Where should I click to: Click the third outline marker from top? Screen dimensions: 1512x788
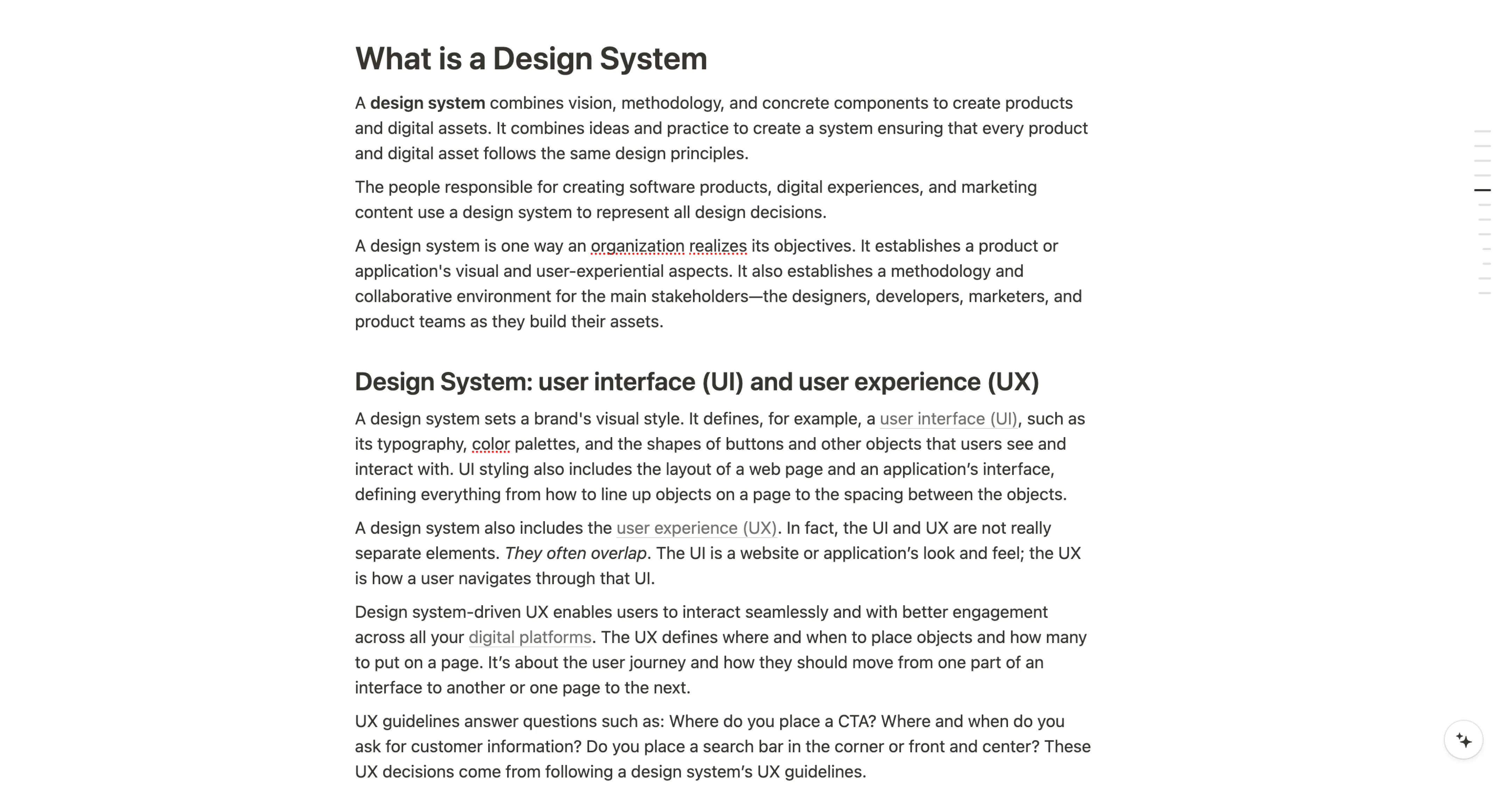tap(1482, 160)
